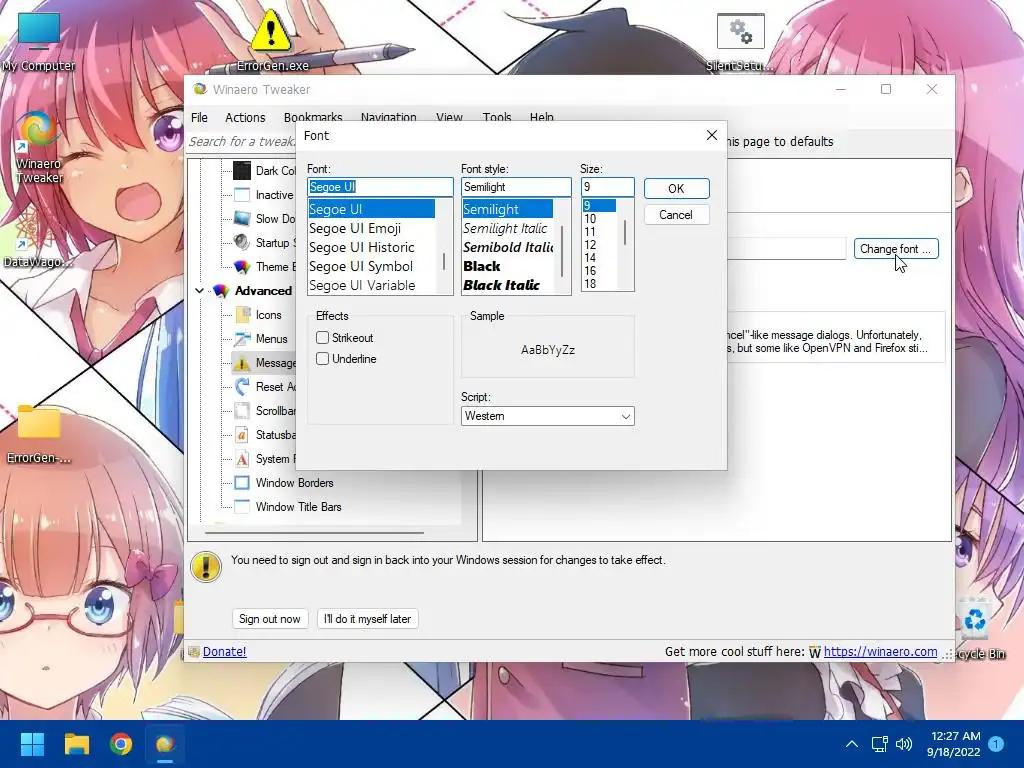
Task: Enable the Strikeout effect checkbox
Action: [322, 338]
